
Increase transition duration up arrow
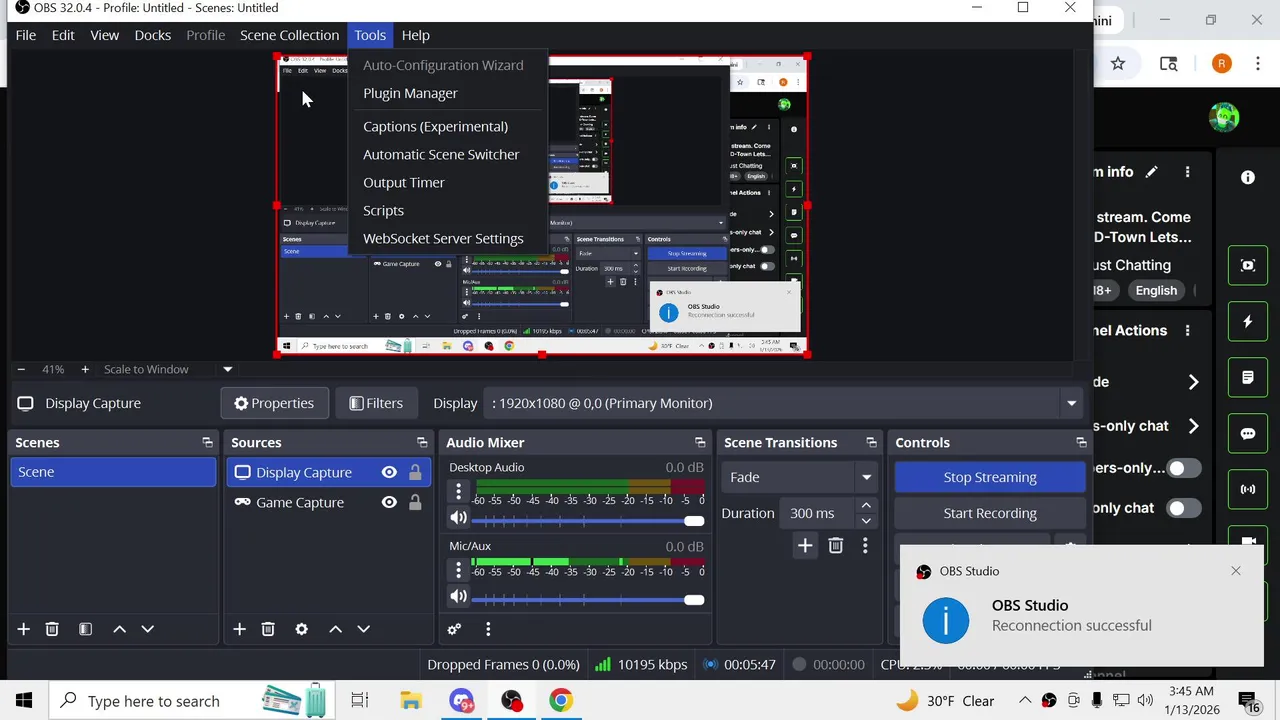(x=866, y=506)
